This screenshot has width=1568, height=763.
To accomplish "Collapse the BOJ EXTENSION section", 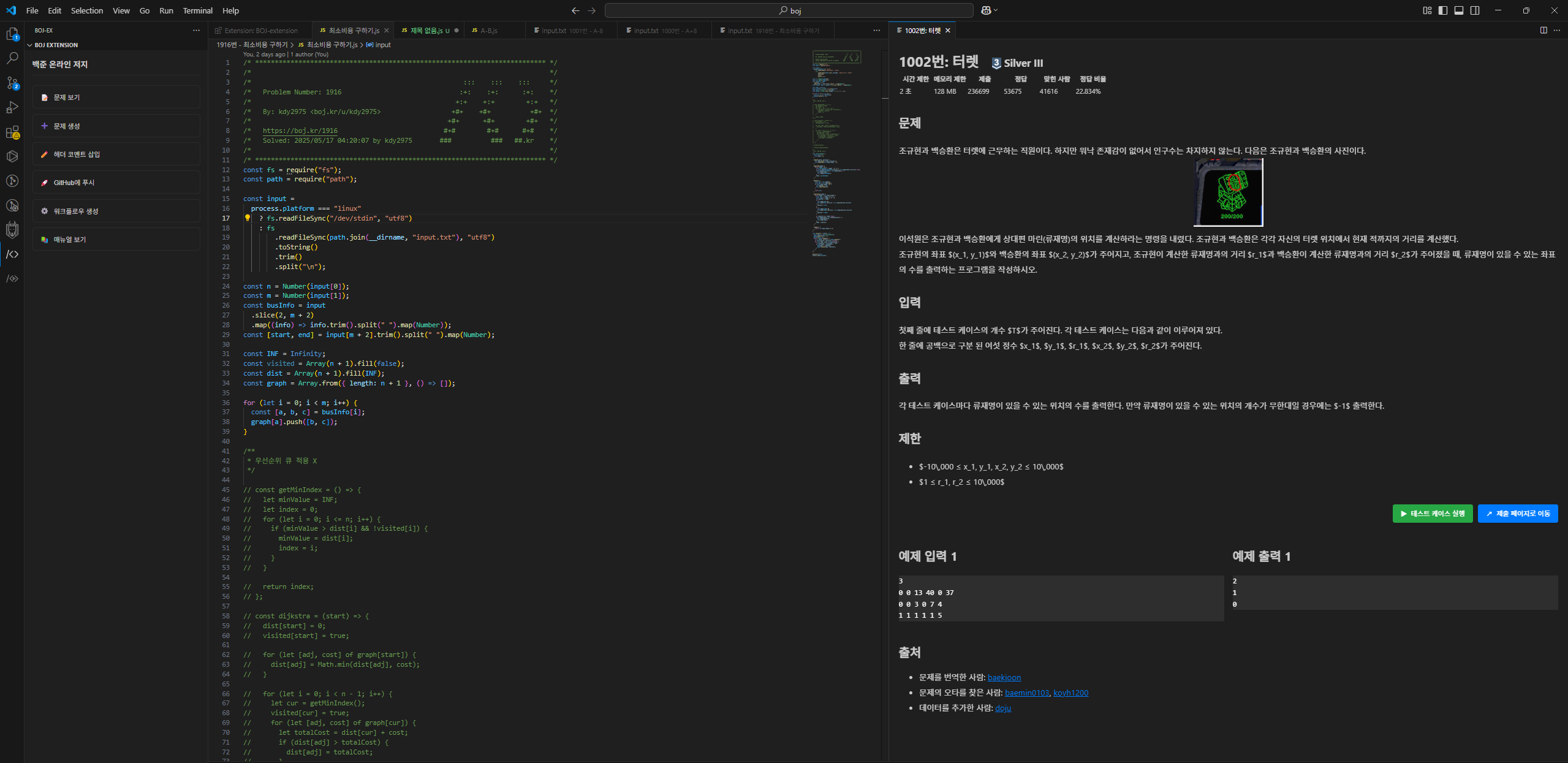I will point(29,45).
